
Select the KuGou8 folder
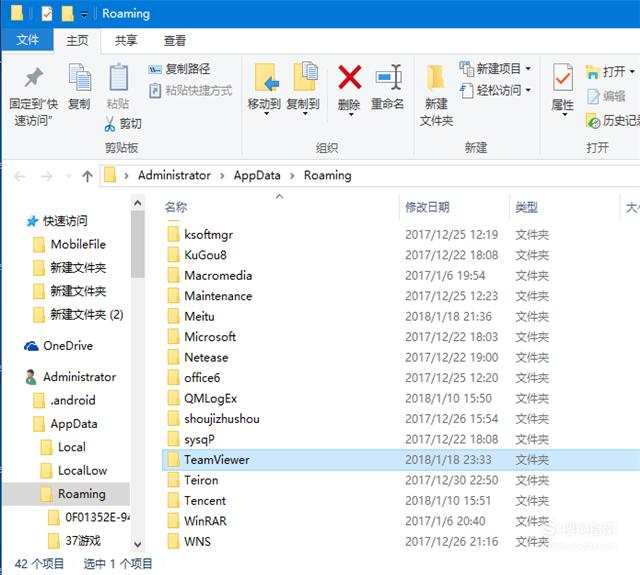(197, 255)
